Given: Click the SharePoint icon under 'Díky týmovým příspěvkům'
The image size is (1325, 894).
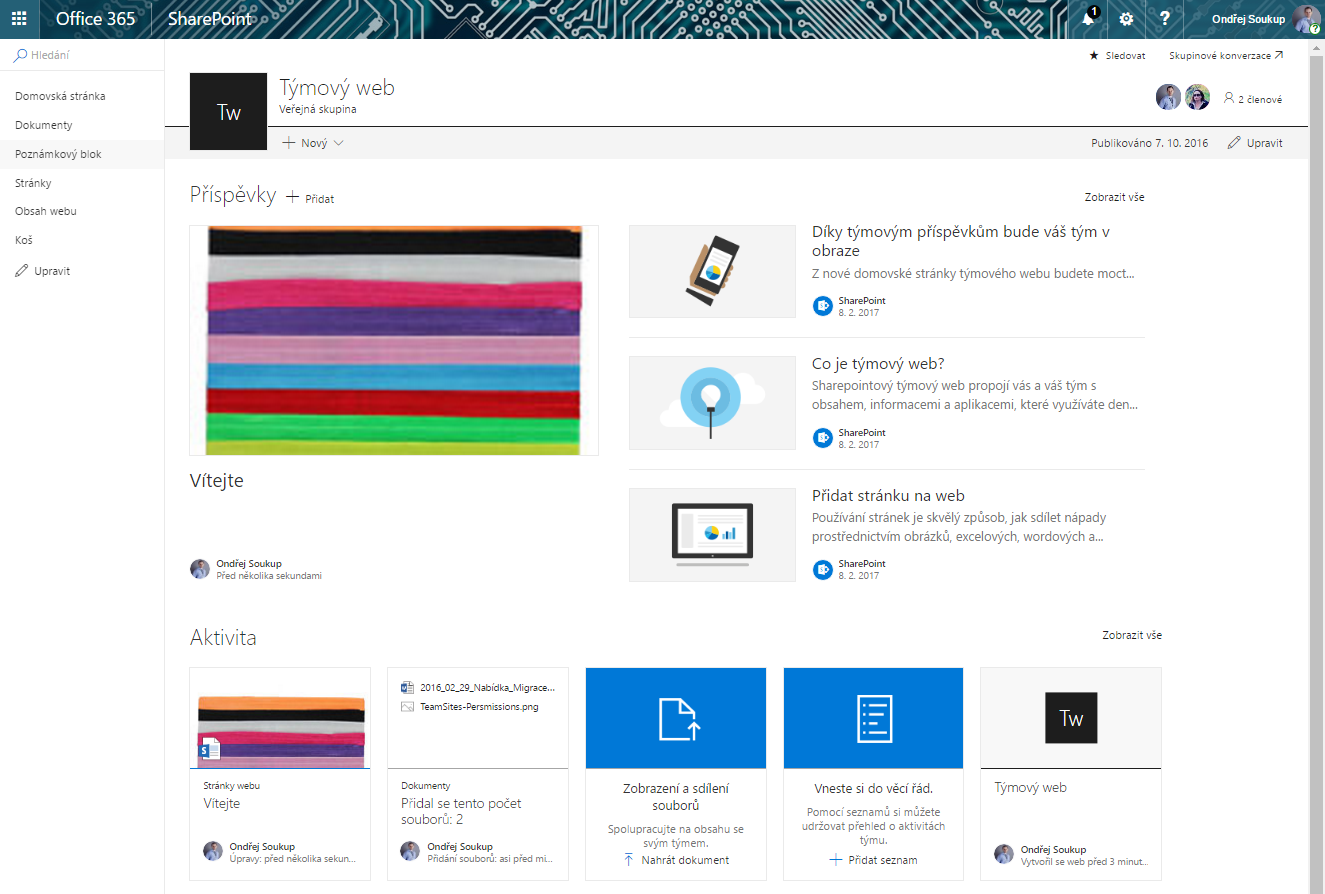Looking at the screenshot, I should coord(823,306).
